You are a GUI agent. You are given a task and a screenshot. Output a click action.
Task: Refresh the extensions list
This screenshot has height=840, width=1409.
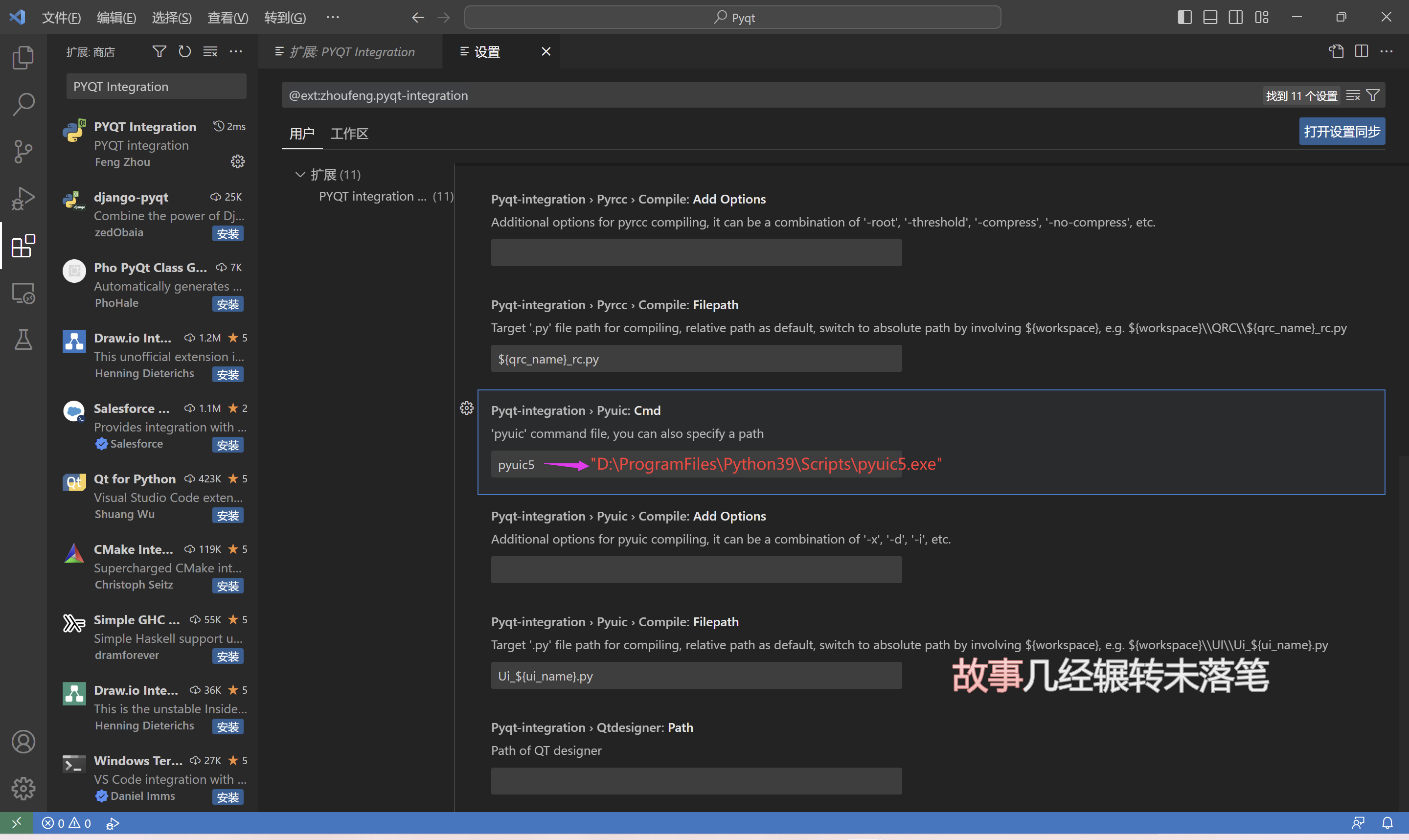tap(184, 51)
